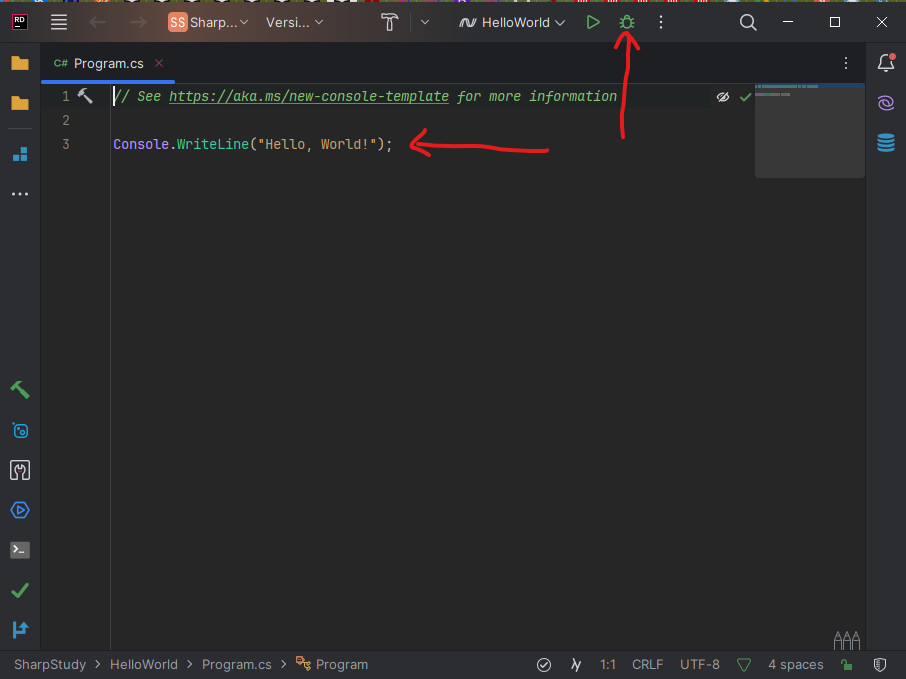Open the Notifications bell
Viewport: 906px width, 679px height.
(x=886, y=62)
